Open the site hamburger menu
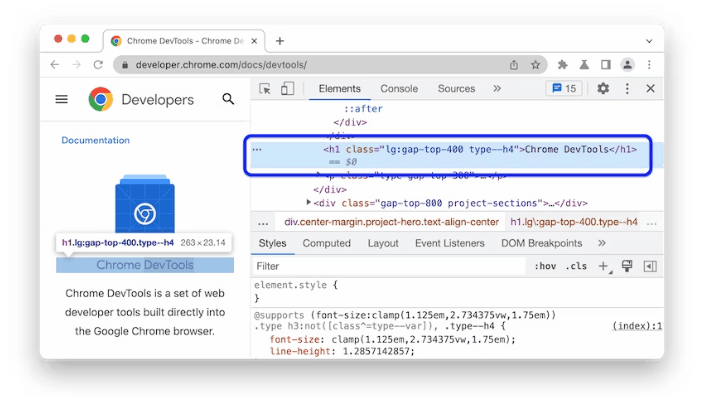Image resolution: width=705 pixels, height=397 pixels. (62, 99)
